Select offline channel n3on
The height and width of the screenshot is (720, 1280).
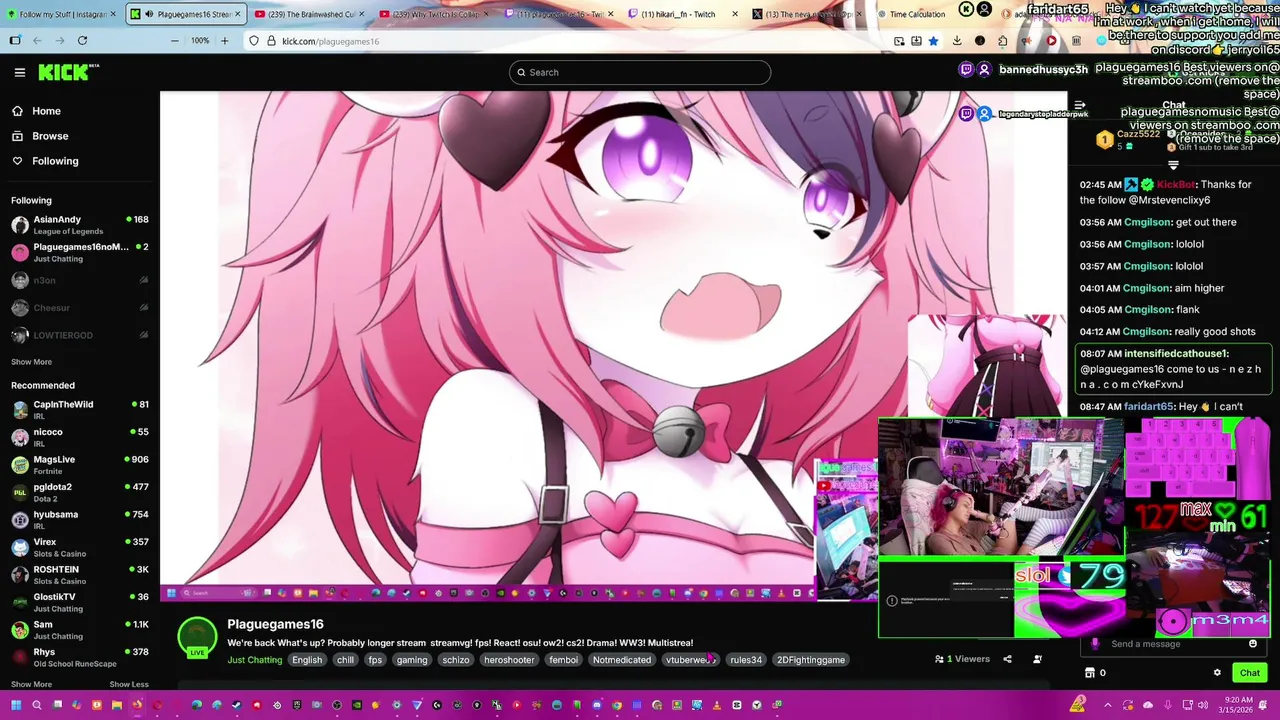[x=80, y=280]
